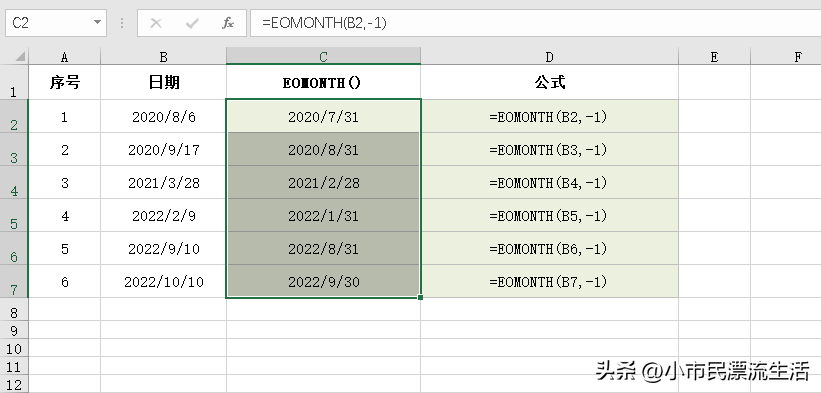The width and height of the screenshot is (821, 393).
Task: Select row 2 header
Action: tap(14, 116)
